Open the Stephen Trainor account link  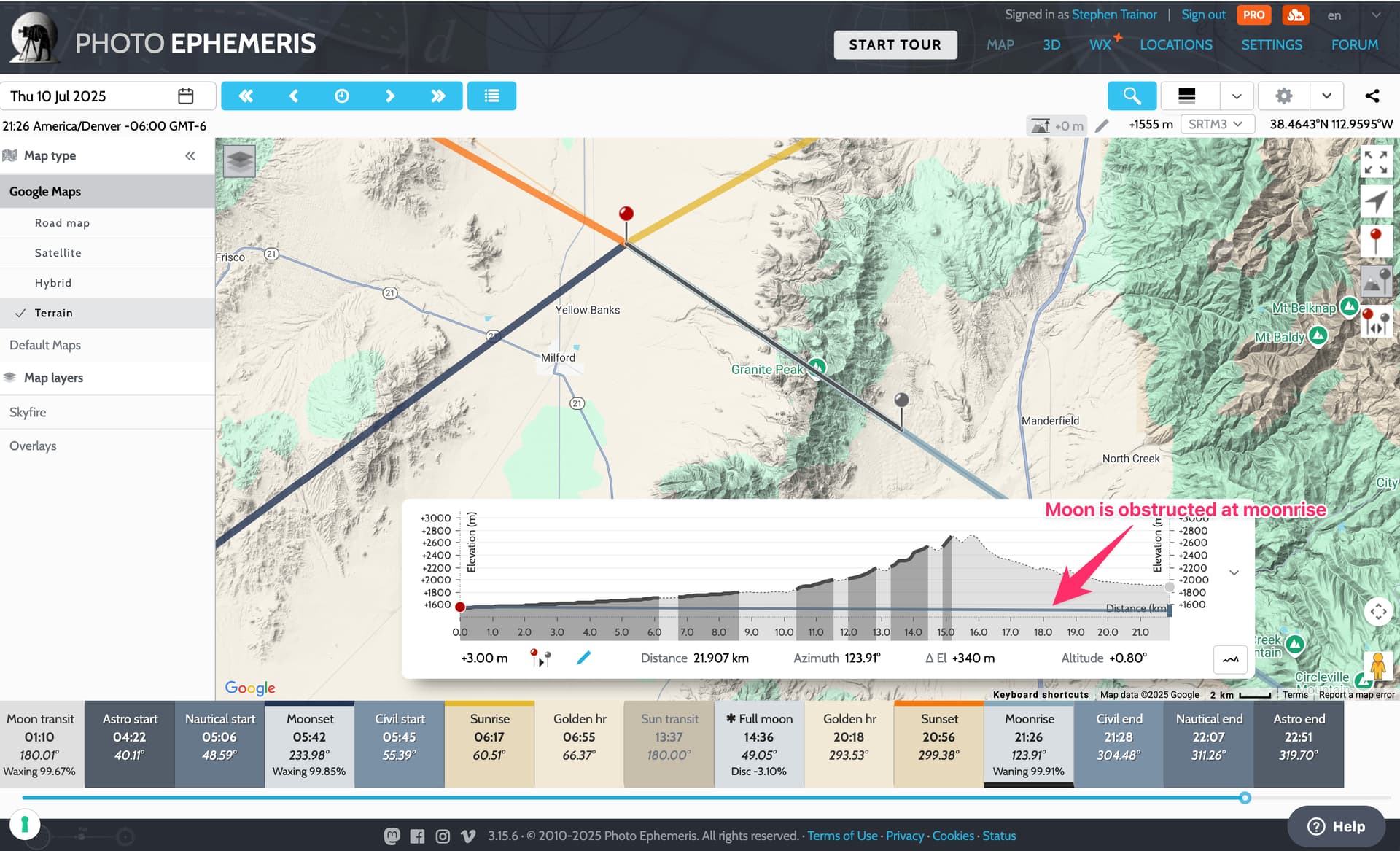tap(1114, 15)
